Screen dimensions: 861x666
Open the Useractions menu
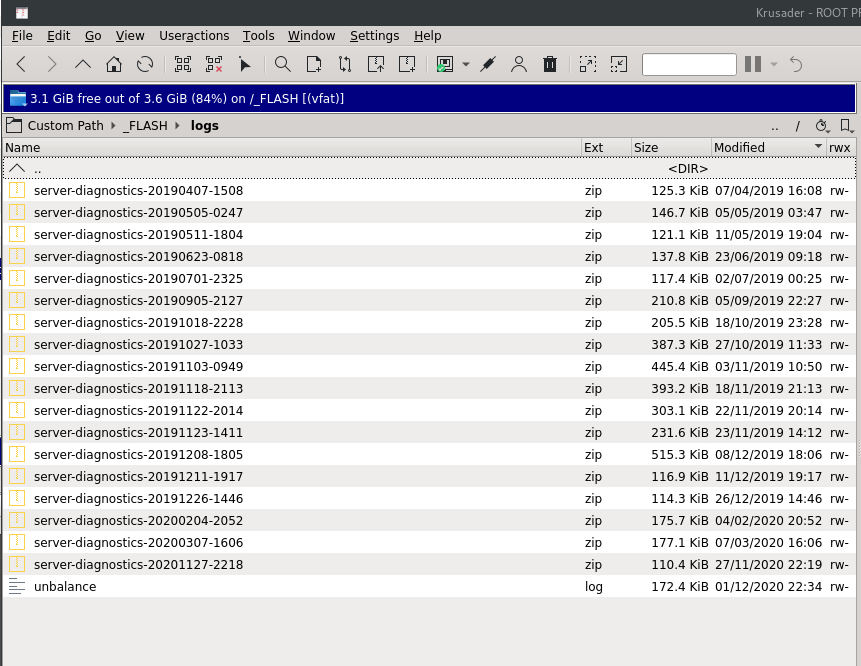click(x=194, y=36)
